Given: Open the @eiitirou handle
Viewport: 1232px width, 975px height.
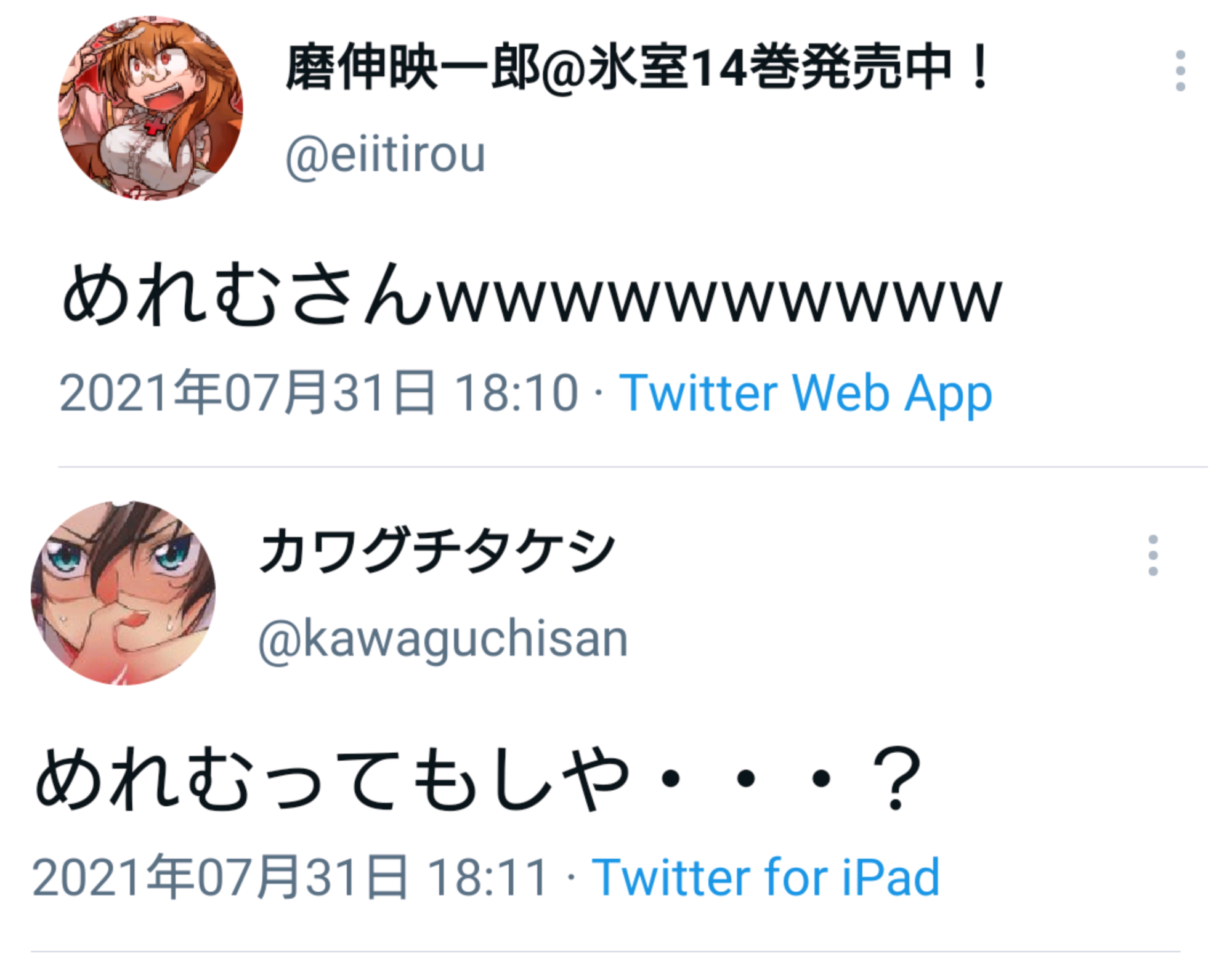Looking at the screenshot, I should tap(386, 155).
